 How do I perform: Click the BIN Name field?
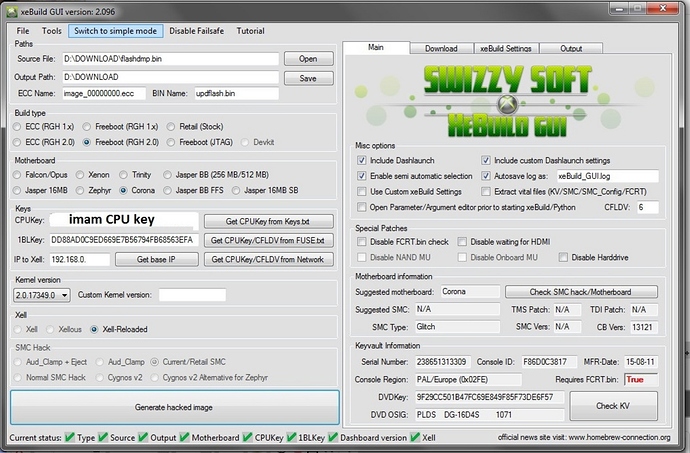click(237, 93)
